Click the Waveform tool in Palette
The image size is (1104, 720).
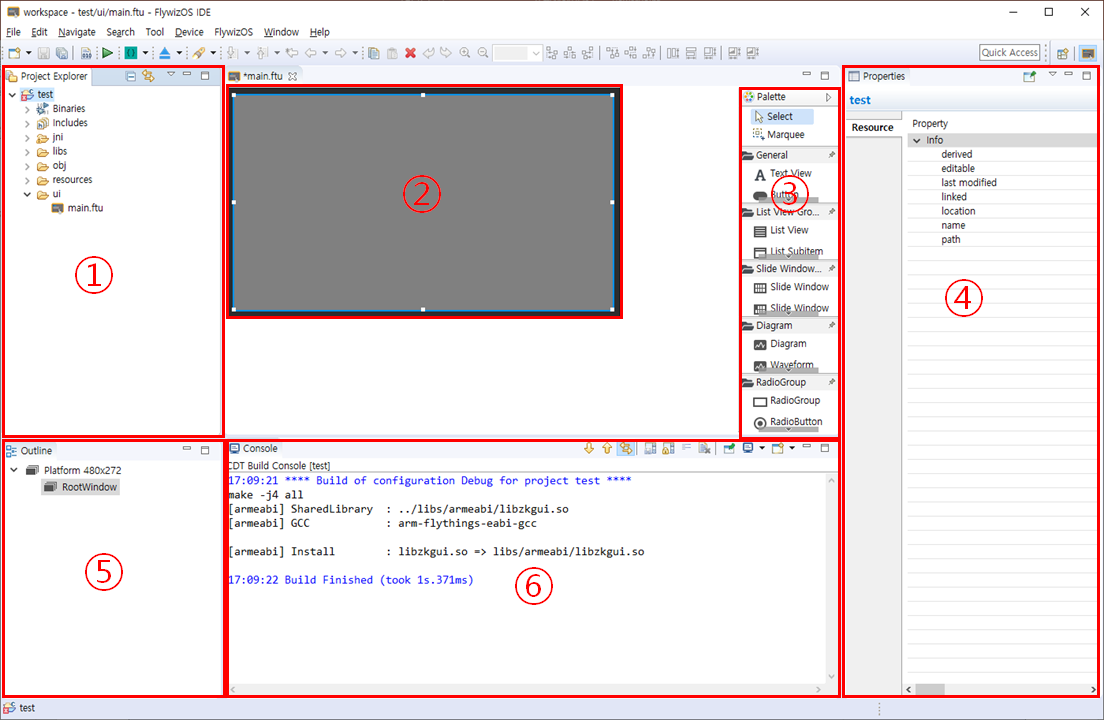[x=783, y=365]
